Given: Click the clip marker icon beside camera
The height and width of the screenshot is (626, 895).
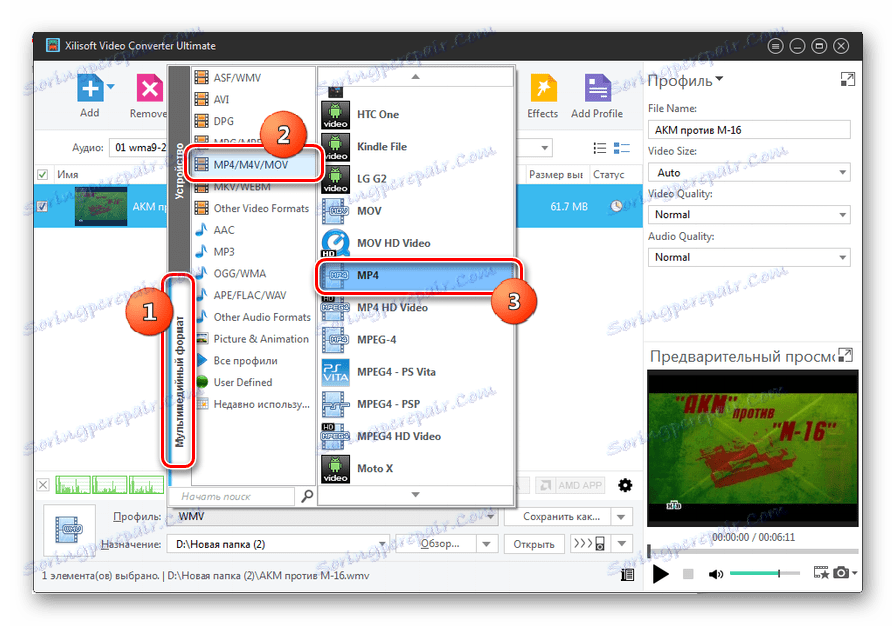Looking at the screenshot, I should [821, 572].
